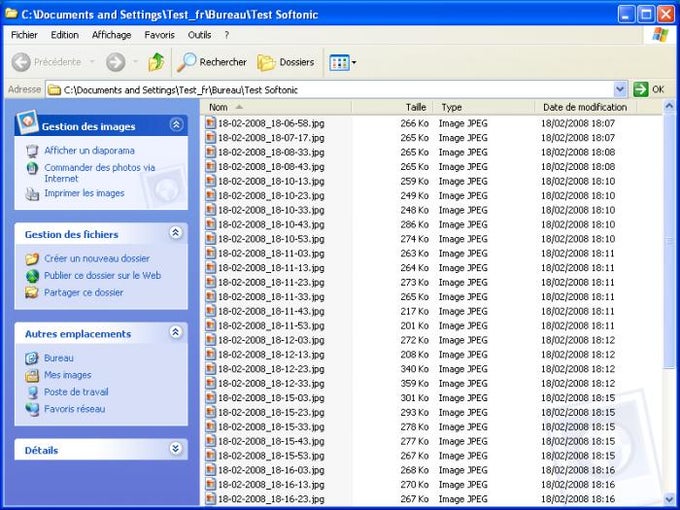Click the Imprimer les images link
The width and height of the screenshot is (680, 510).
[84, 193]
